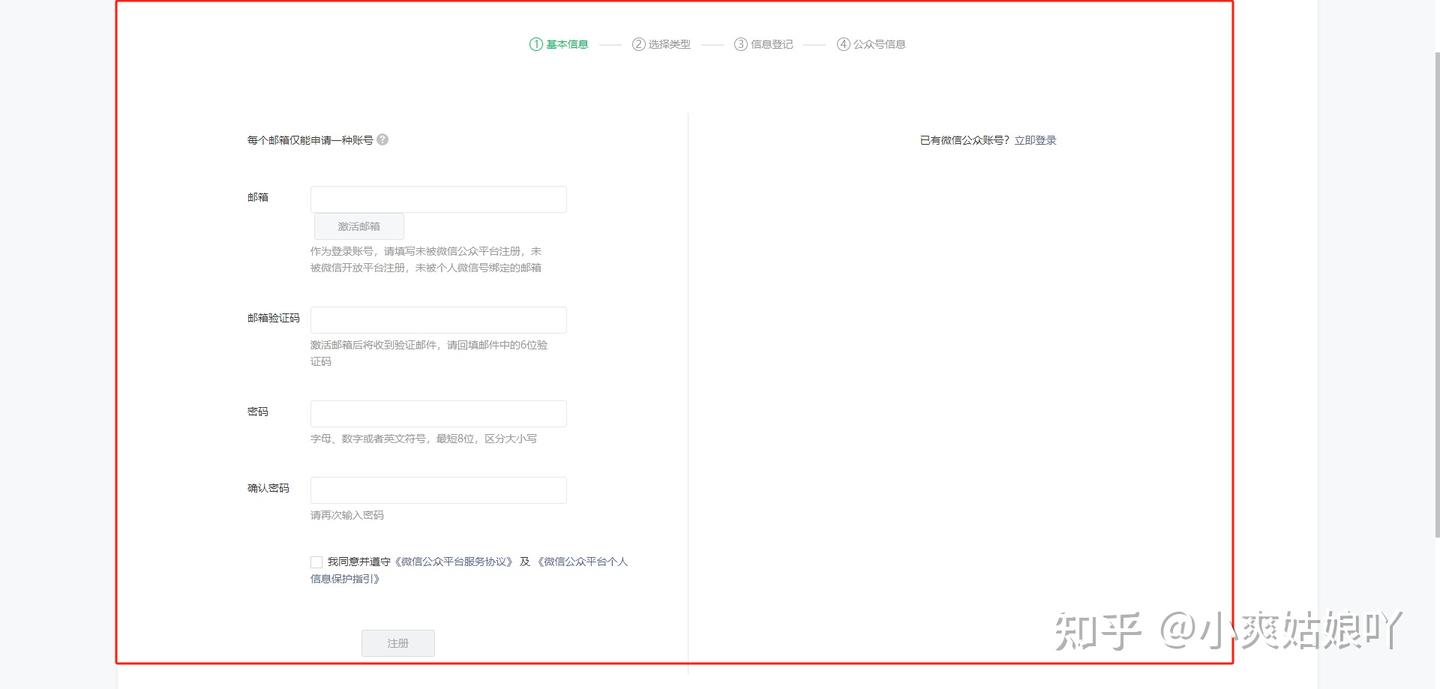The height and width of the screenshot is (689, 1440).
Task: Open the 《微信公众平台服务协议》 link
Action: pos(454,562)
